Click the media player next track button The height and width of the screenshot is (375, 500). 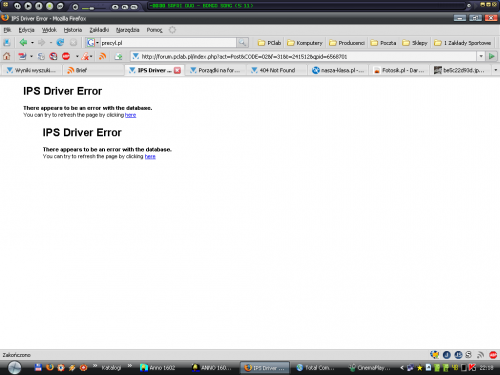tap(60, 6)
